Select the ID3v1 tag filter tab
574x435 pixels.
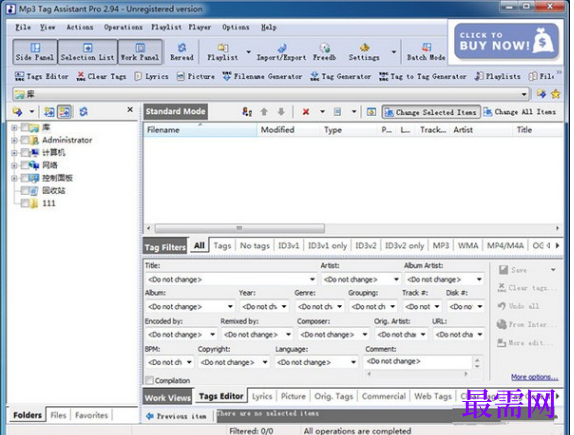pyautogui.click(x=288, y=246)
